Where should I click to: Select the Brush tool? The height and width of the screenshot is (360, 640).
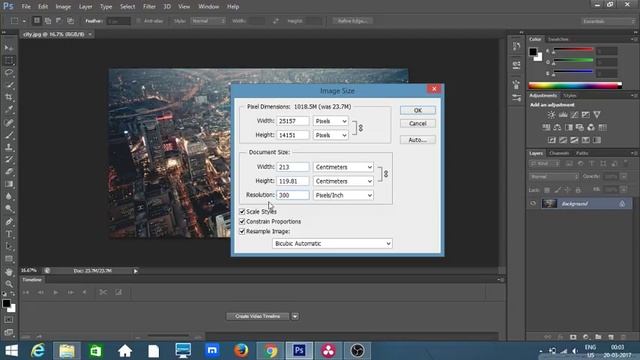click(9, 135)
